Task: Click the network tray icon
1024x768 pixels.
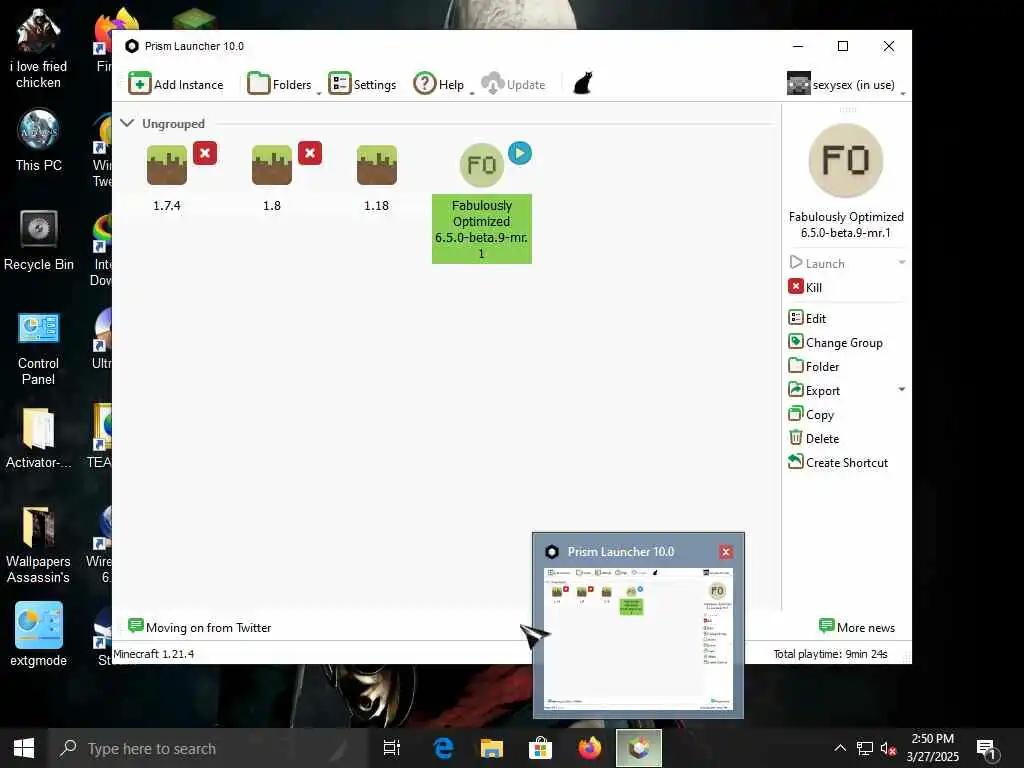Action: coord(865,748)
